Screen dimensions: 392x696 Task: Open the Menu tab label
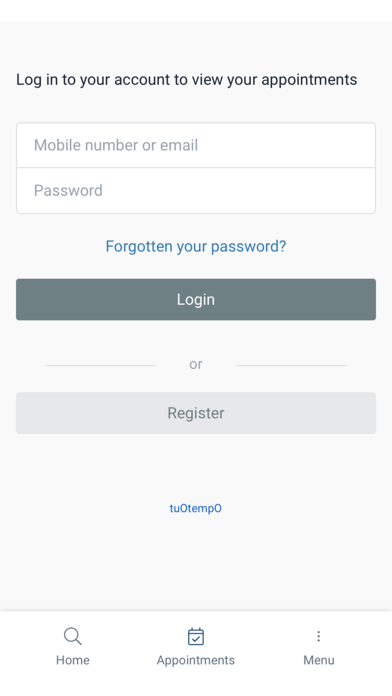coord(319,660)
